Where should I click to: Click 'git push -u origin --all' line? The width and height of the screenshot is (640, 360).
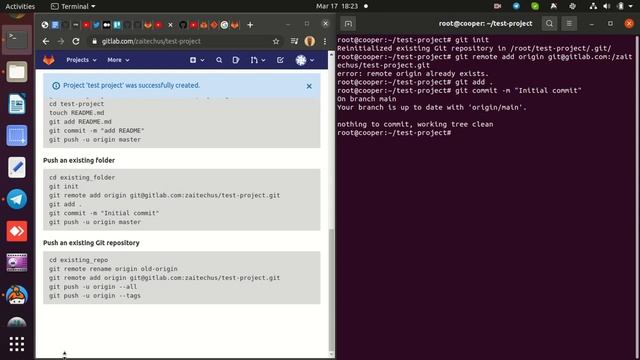[x=93, y=287]
